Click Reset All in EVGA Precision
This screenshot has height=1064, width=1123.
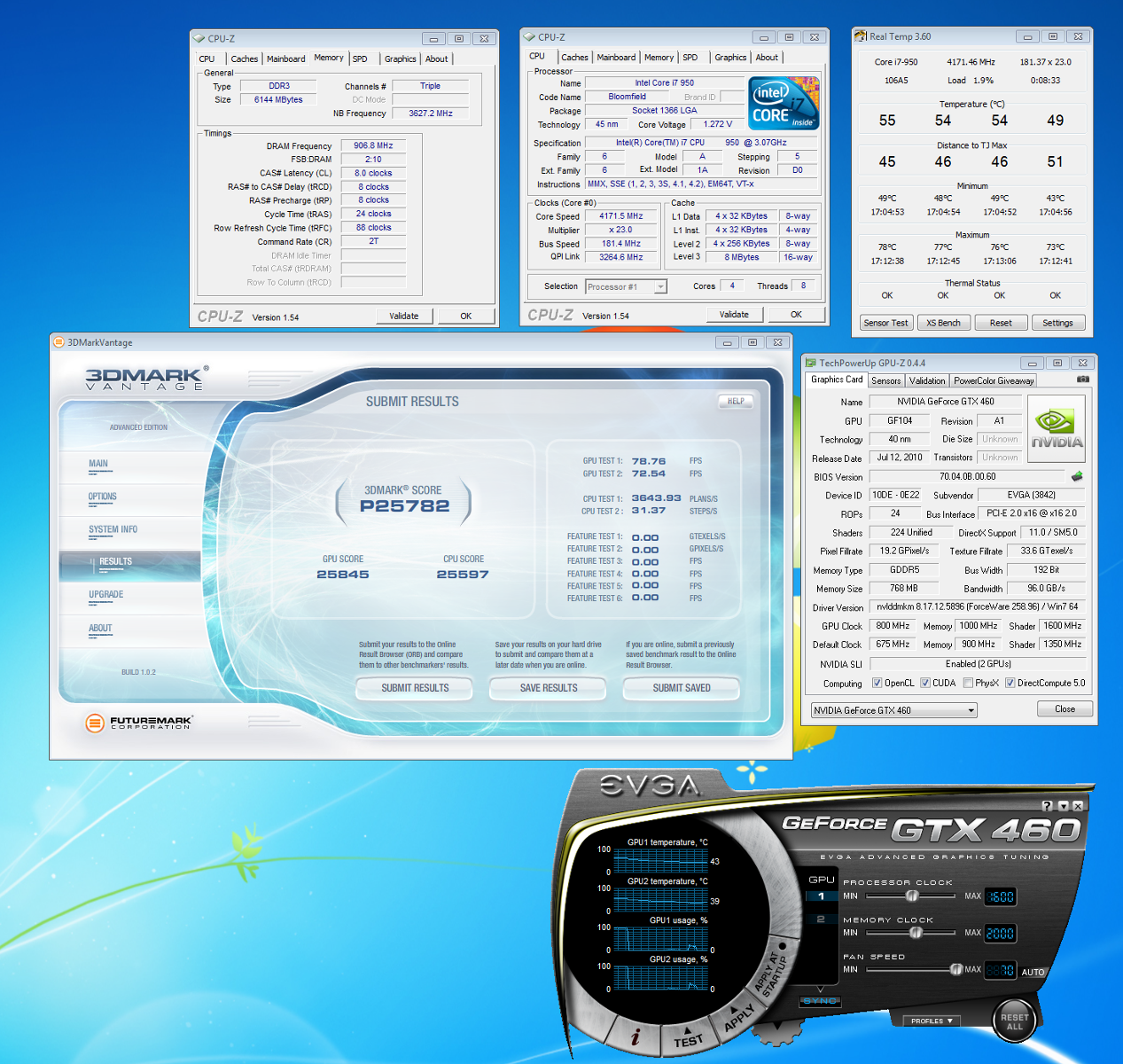tap(1015, 1021)
